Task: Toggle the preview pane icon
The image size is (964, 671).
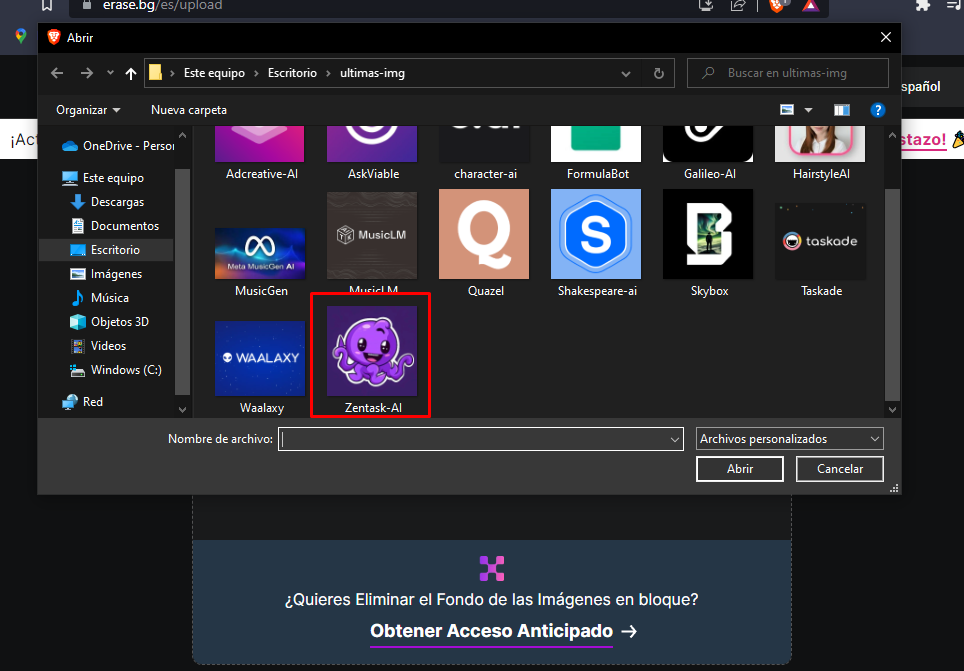Action: 842,110
